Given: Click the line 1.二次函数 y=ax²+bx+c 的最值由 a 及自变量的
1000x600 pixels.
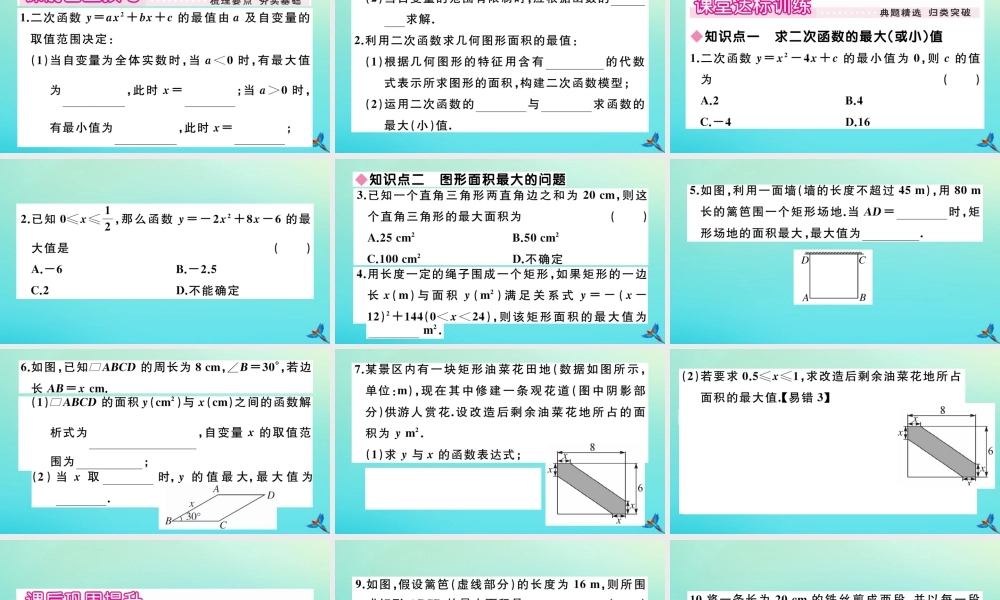Looking at the screenshot, I should click(x=165, y=18).
